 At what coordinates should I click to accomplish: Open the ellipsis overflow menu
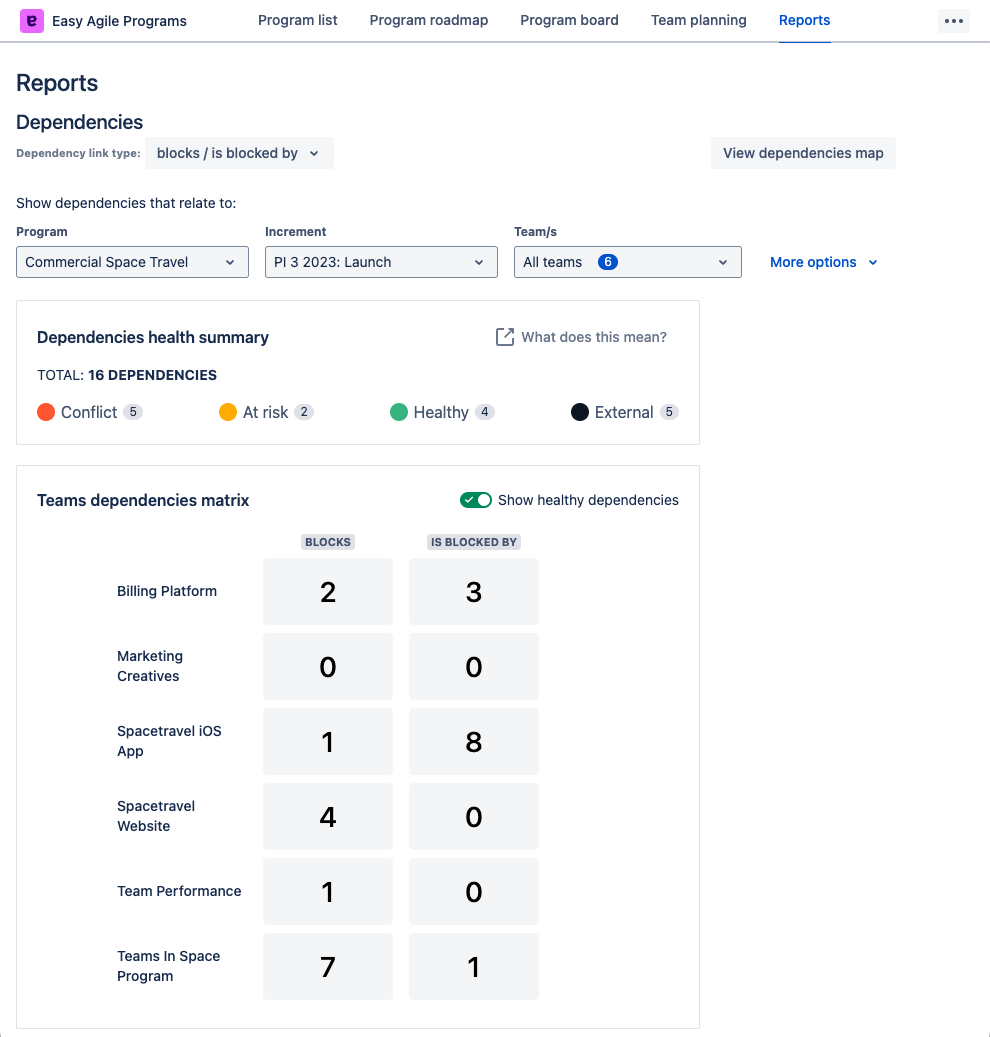(x=953, y=20)
